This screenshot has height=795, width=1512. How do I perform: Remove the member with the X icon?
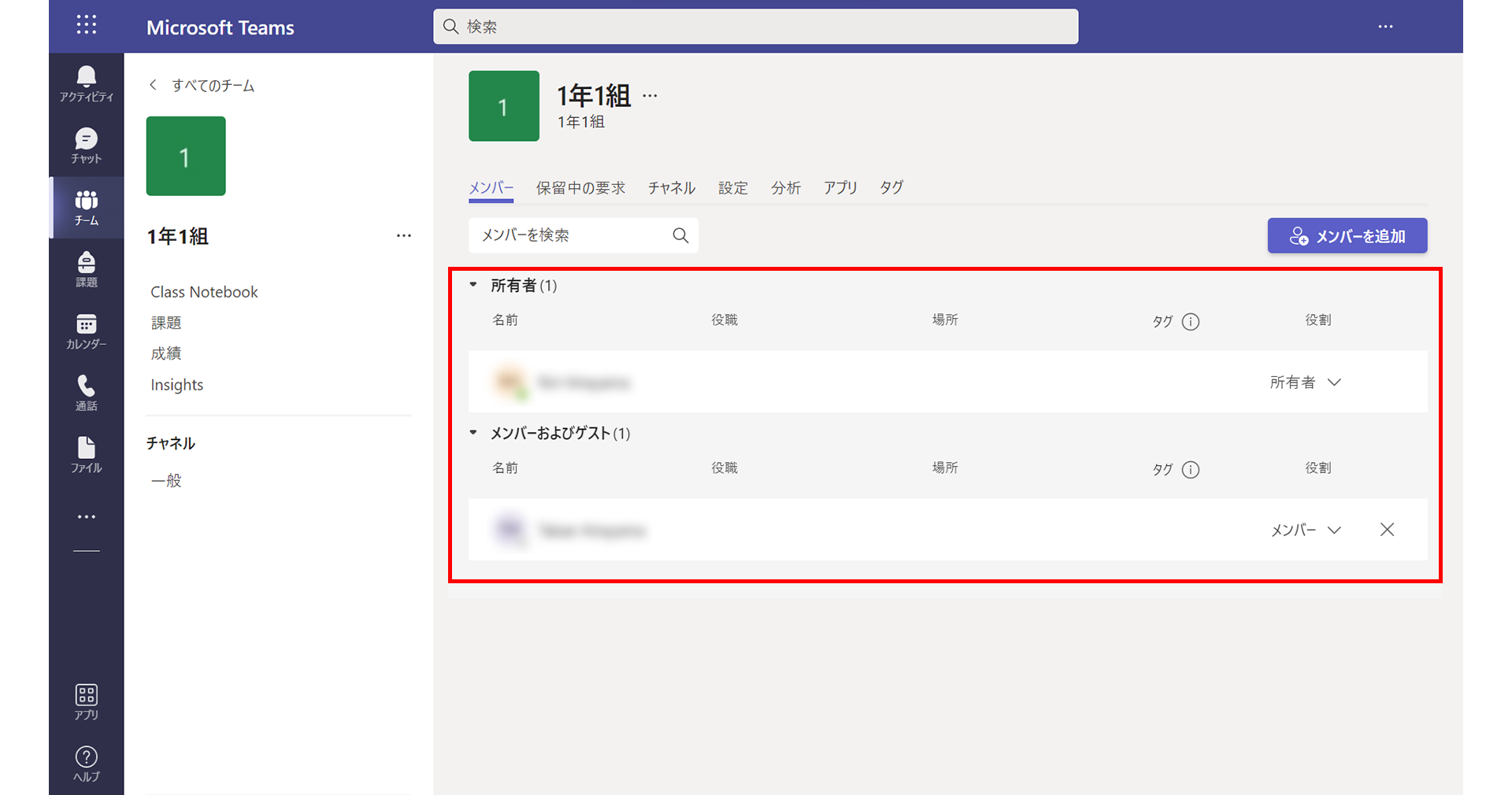(1388, 530)
